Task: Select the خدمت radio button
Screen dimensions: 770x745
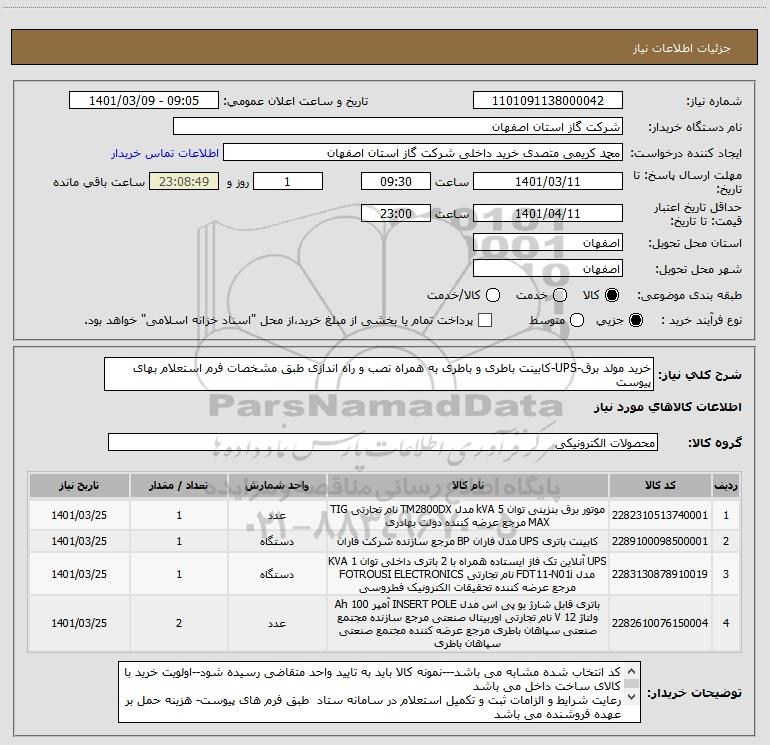Action: 560,295
